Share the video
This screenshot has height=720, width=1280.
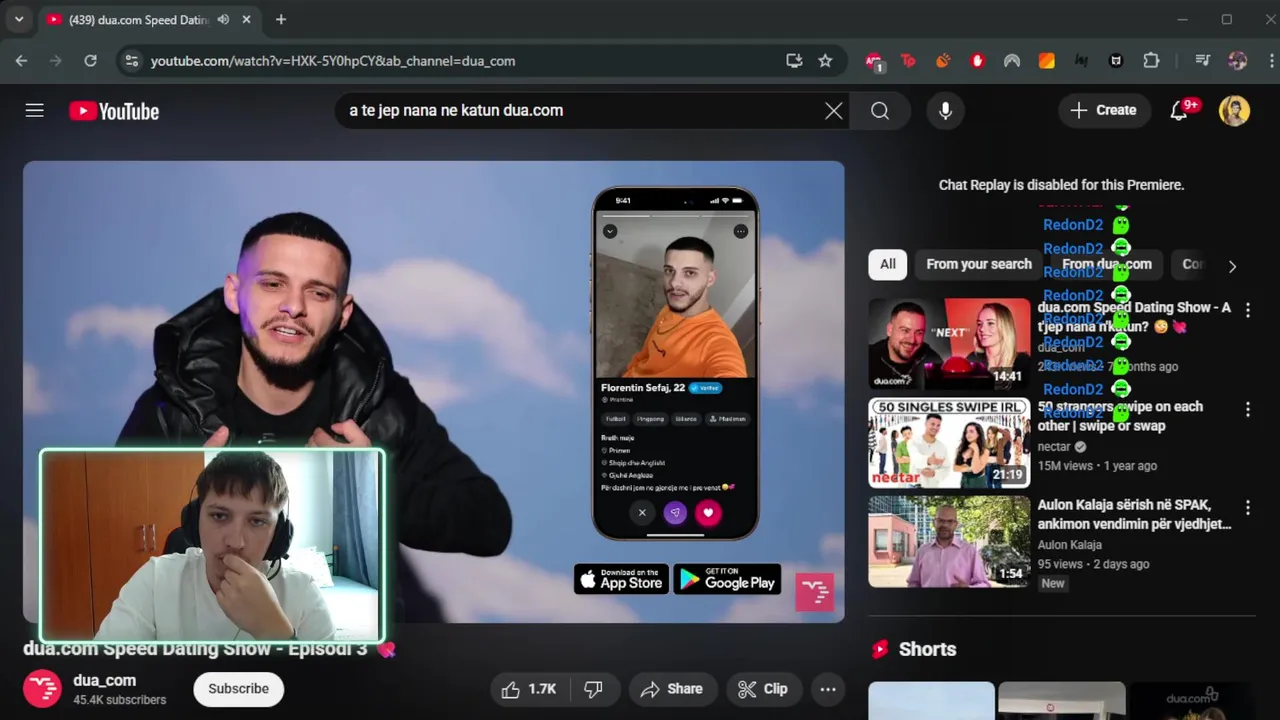point(672,689)
